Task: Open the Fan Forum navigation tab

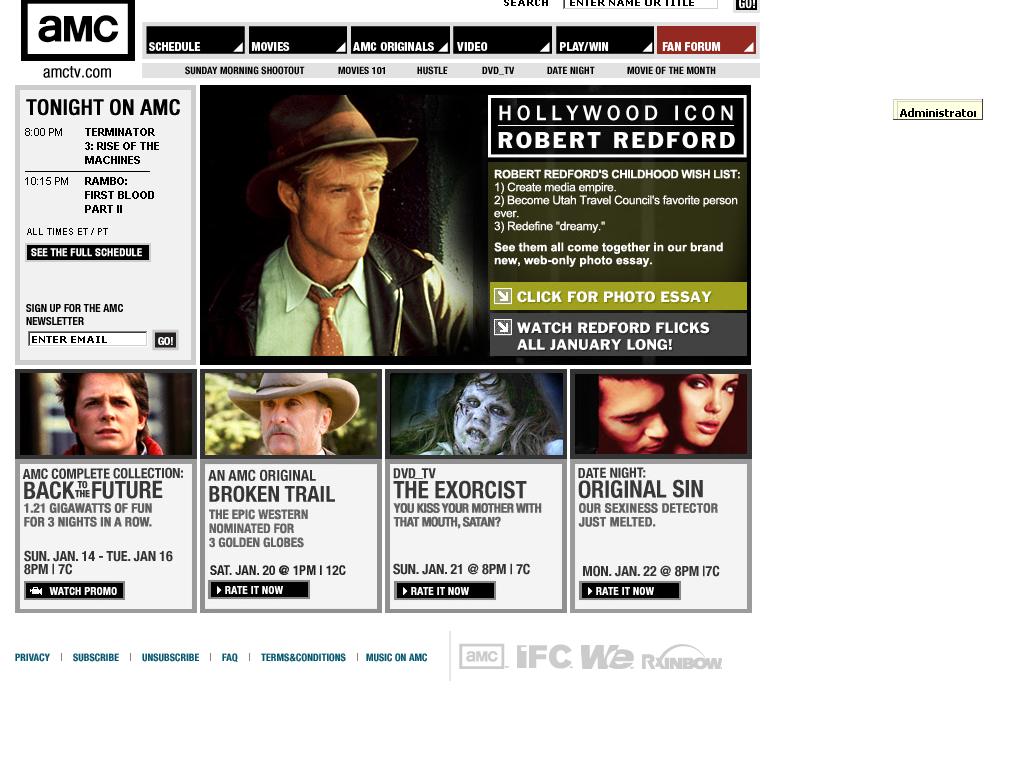Action: pos(706,41)
